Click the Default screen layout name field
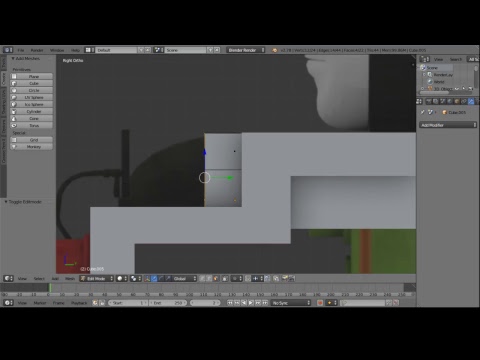Screen dimensions: 480x360 click(116, 50)
